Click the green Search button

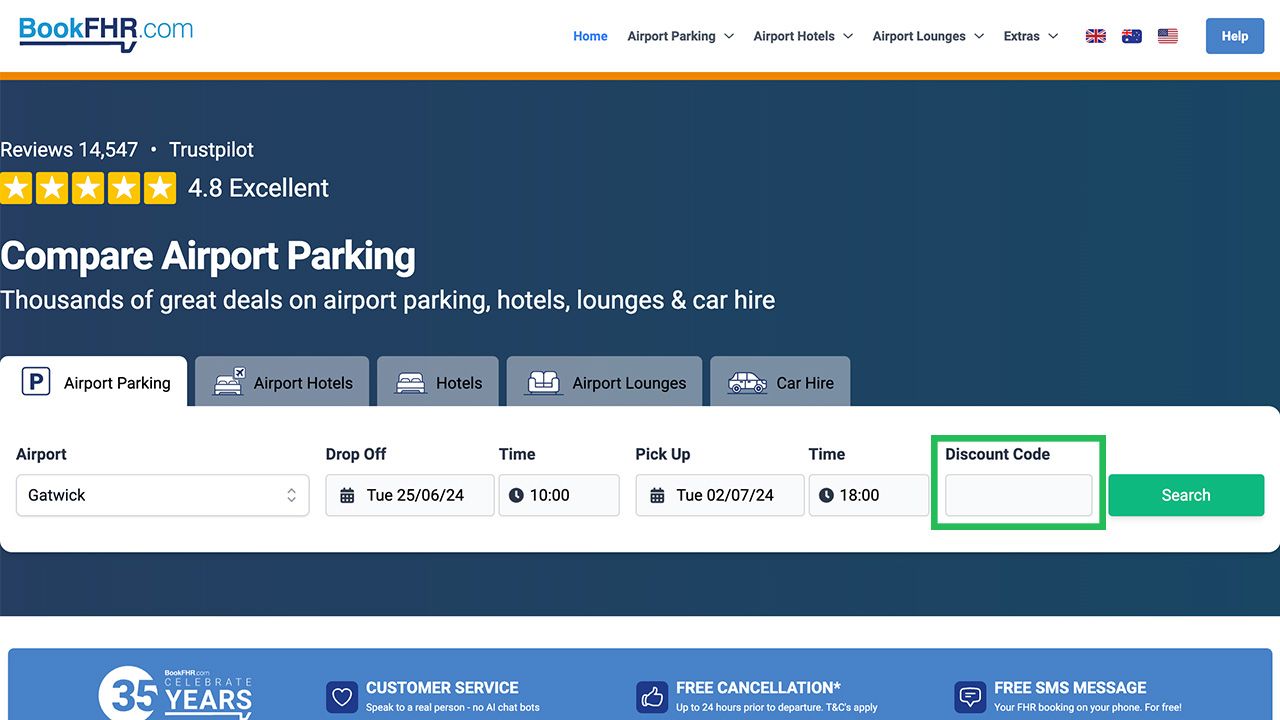point(1186,495)
